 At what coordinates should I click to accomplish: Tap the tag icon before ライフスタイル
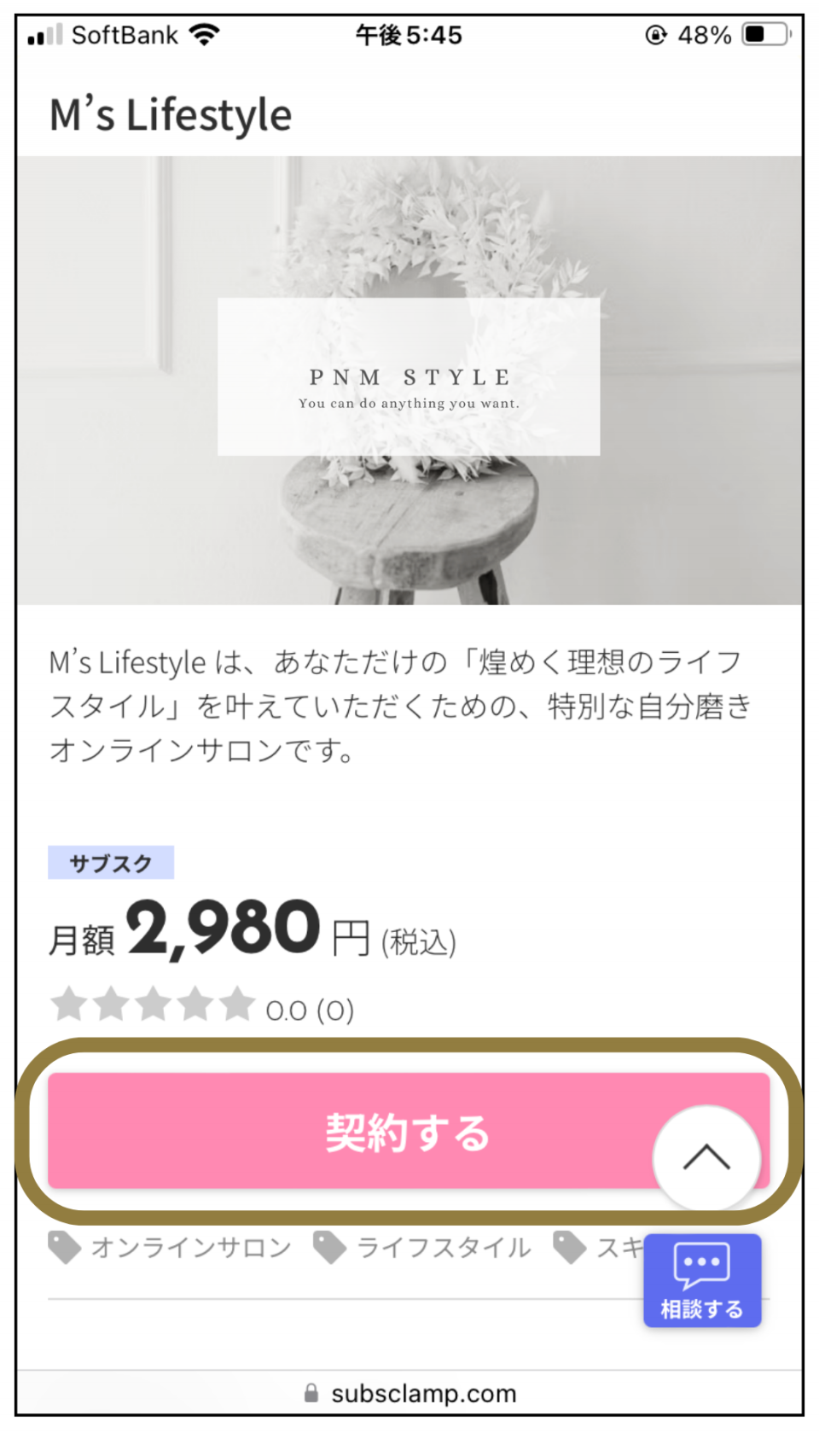[x=330, y=1248]
